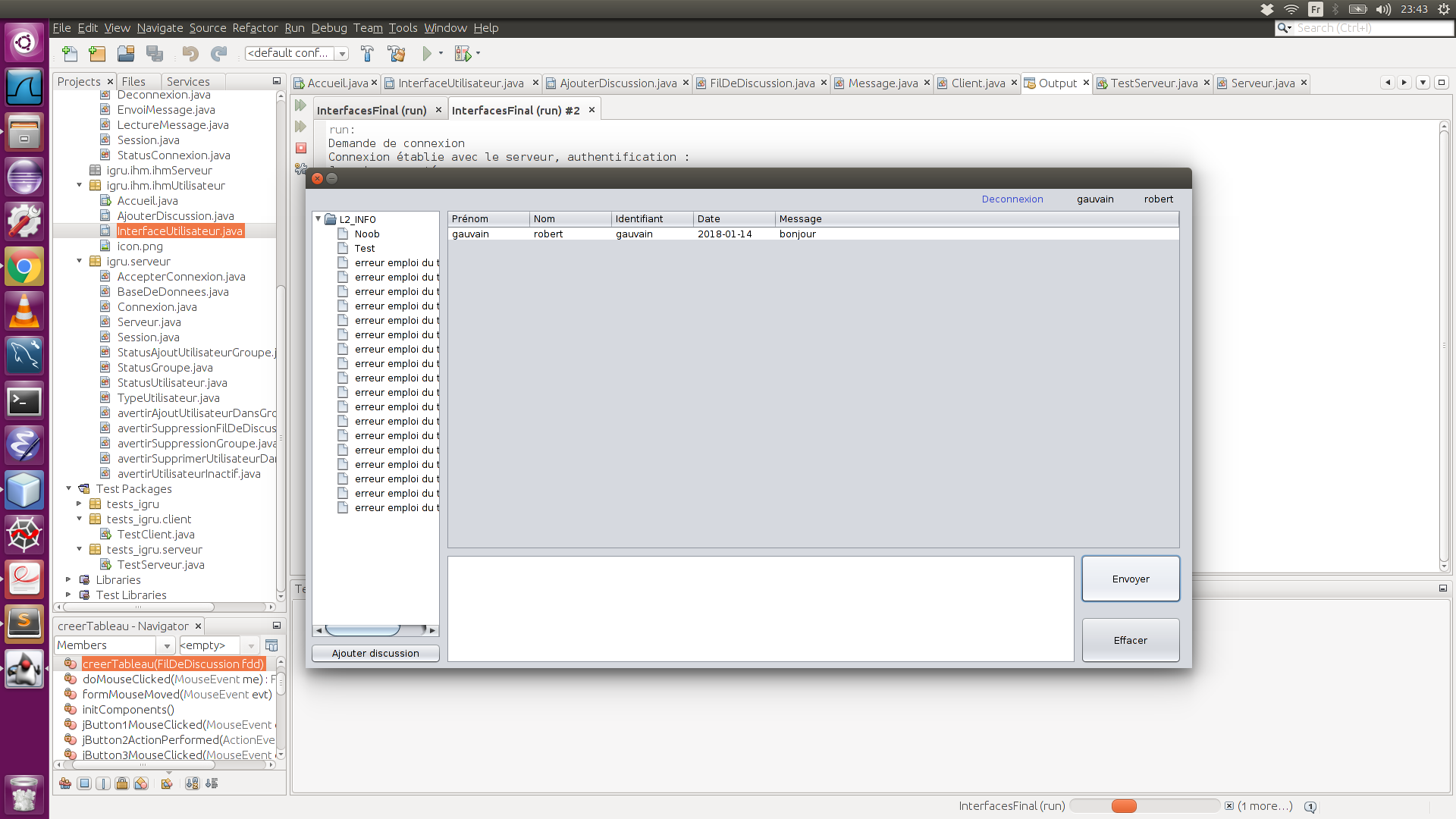
Task: Click the (1 more...) status link
Action: [x=1265, y=806]
